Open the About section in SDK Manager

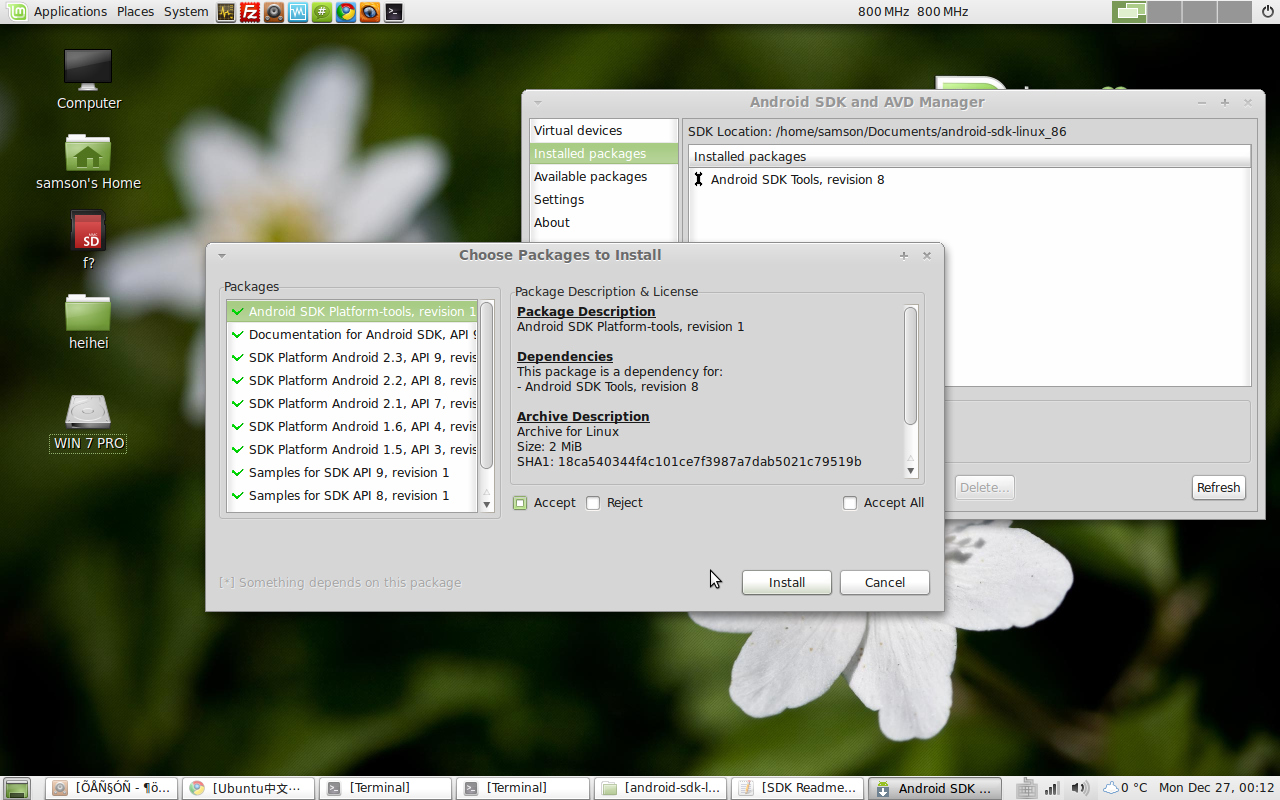click(x=603, y=223)
